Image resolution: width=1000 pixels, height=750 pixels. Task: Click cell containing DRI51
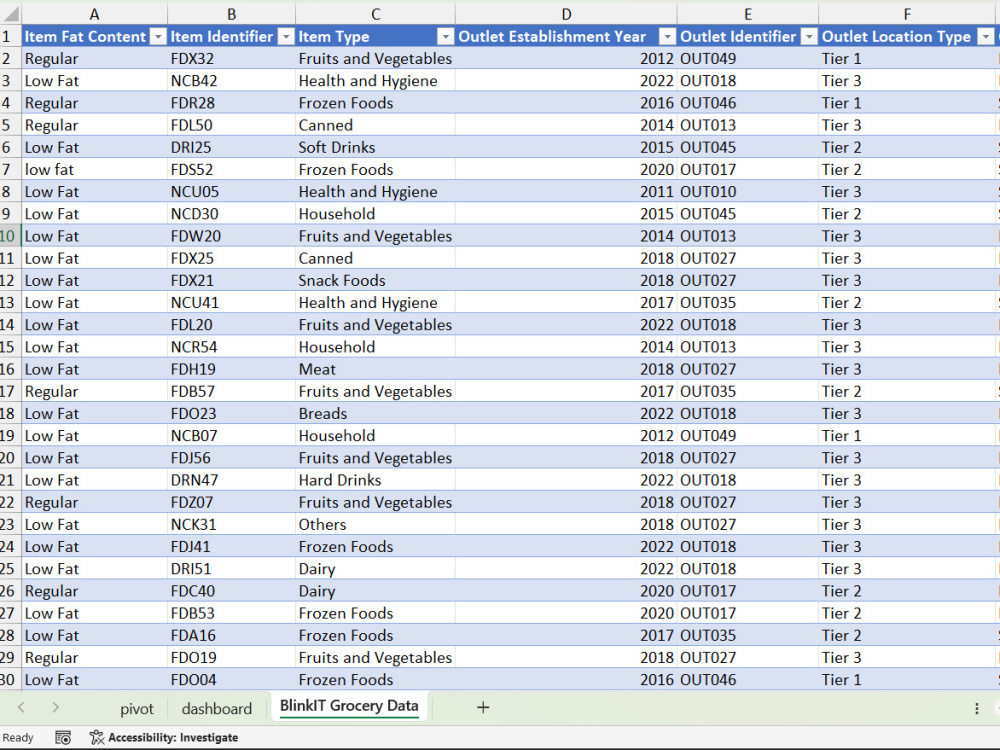pos(232,569)
